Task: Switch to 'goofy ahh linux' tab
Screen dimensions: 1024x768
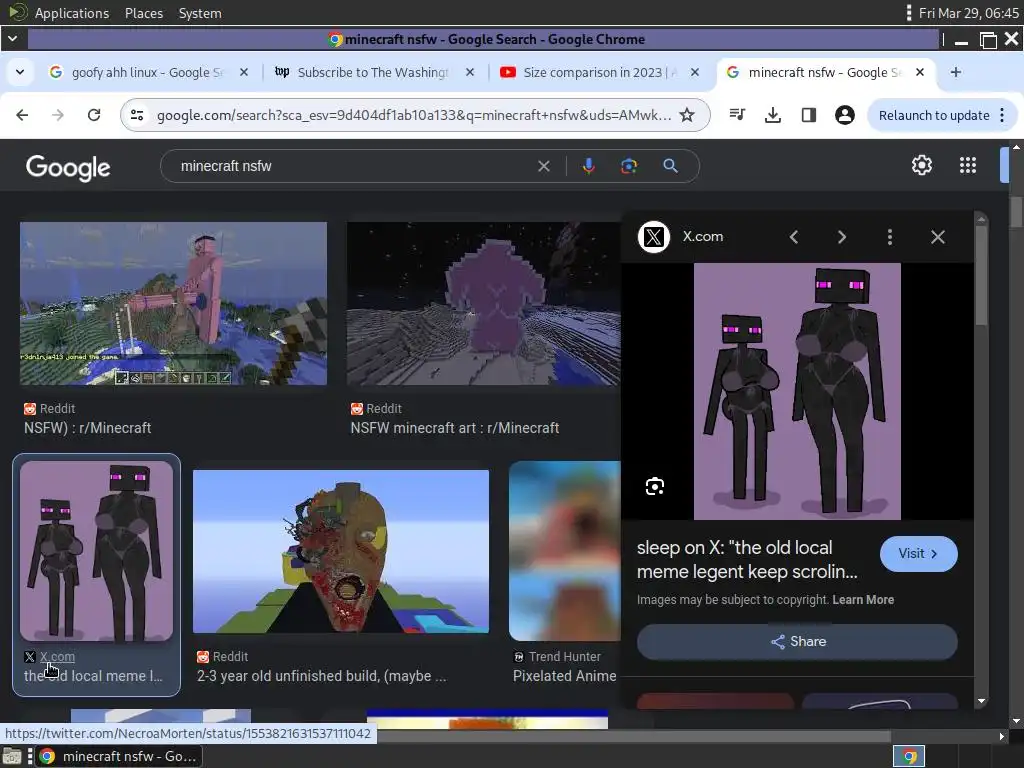Action: coord(147,72)
